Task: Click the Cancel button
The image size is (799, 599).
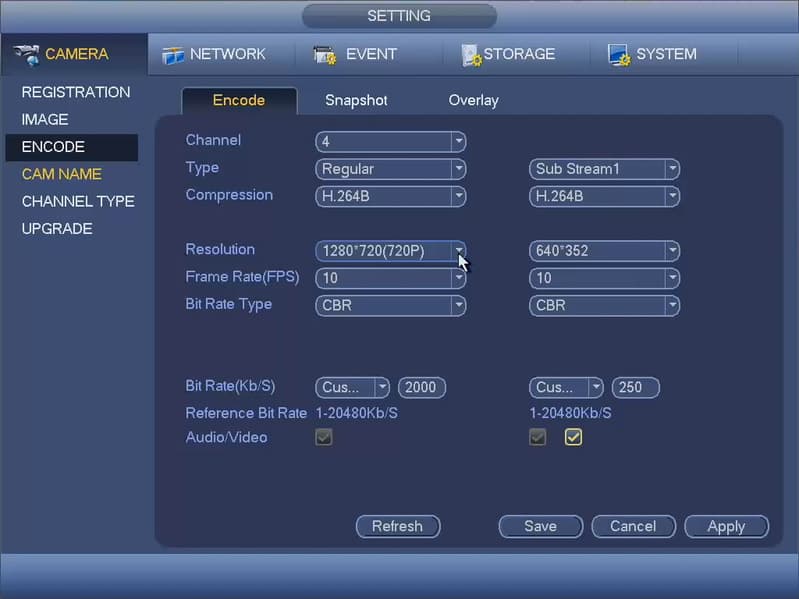Action: tap(633, 526)
